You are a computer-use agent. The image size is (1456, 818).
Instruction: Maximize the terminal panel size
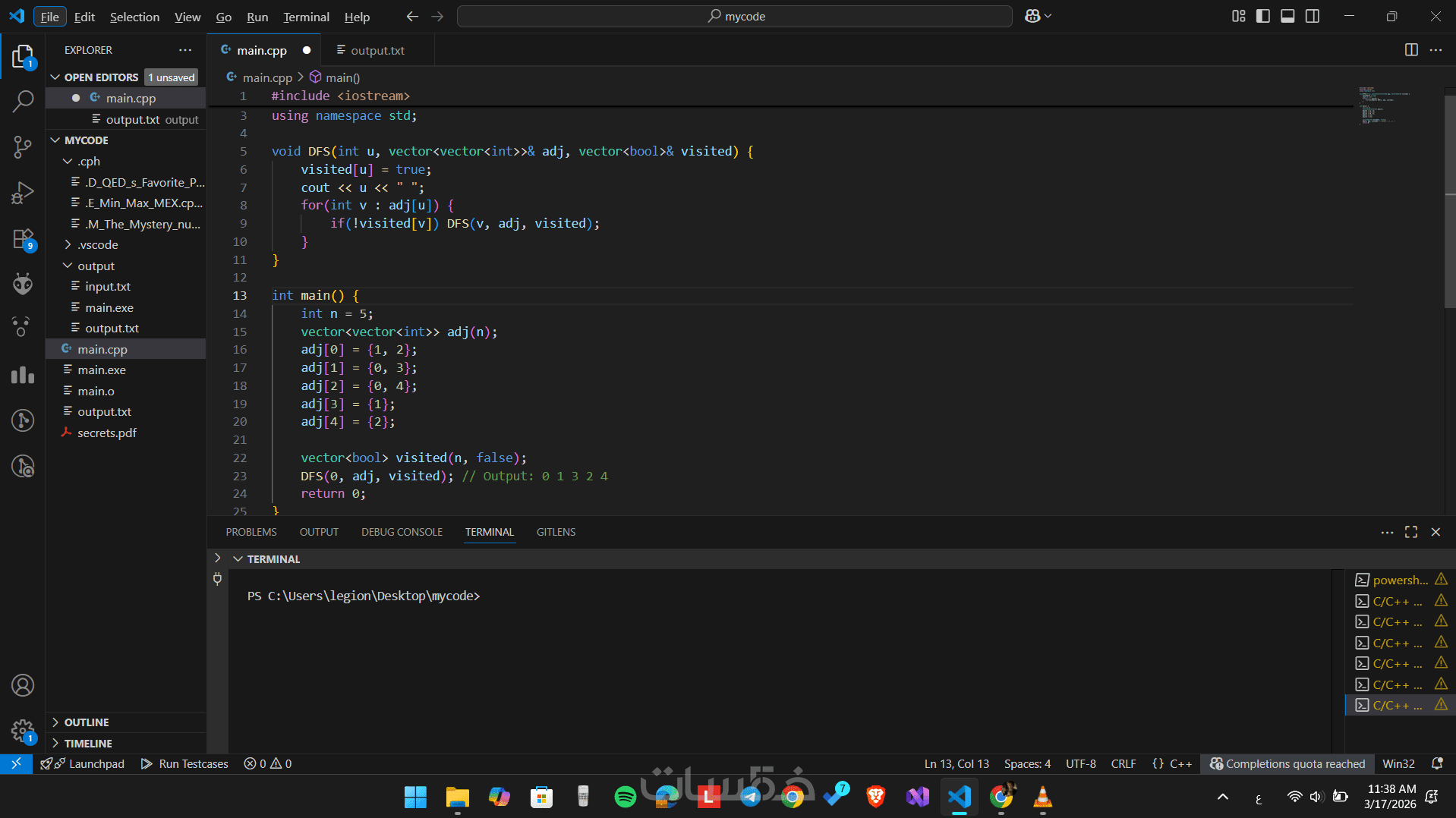click(1410, 532)
